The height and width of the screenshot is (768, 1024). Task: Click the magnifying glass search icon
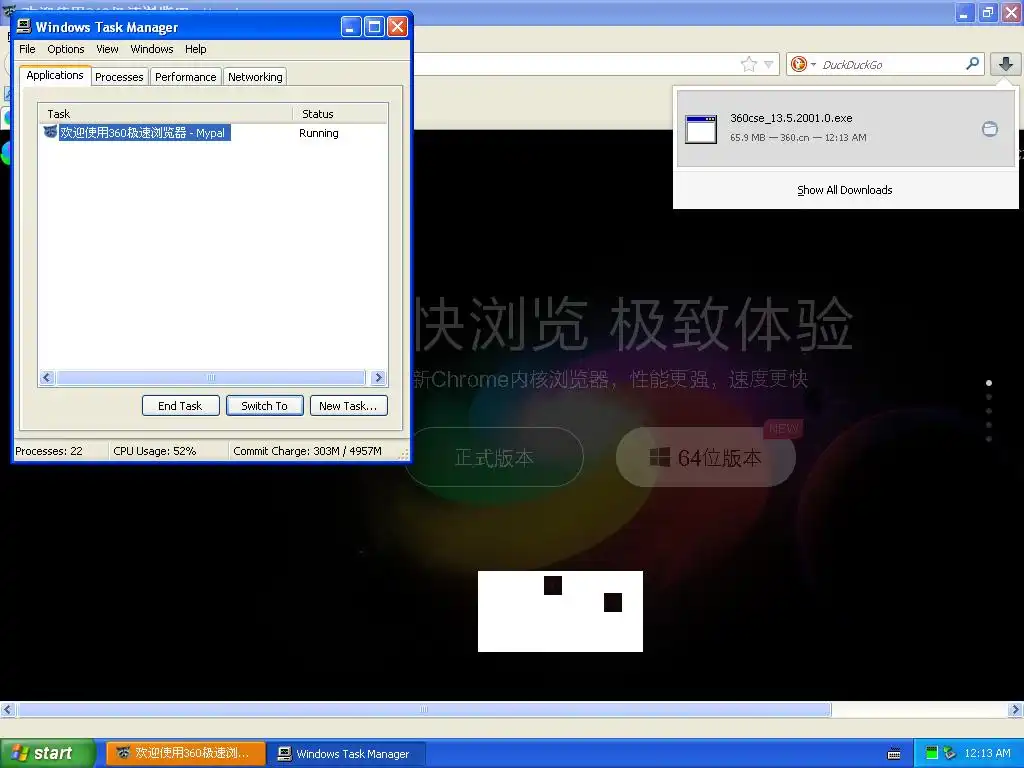click(x=972, y=63)
